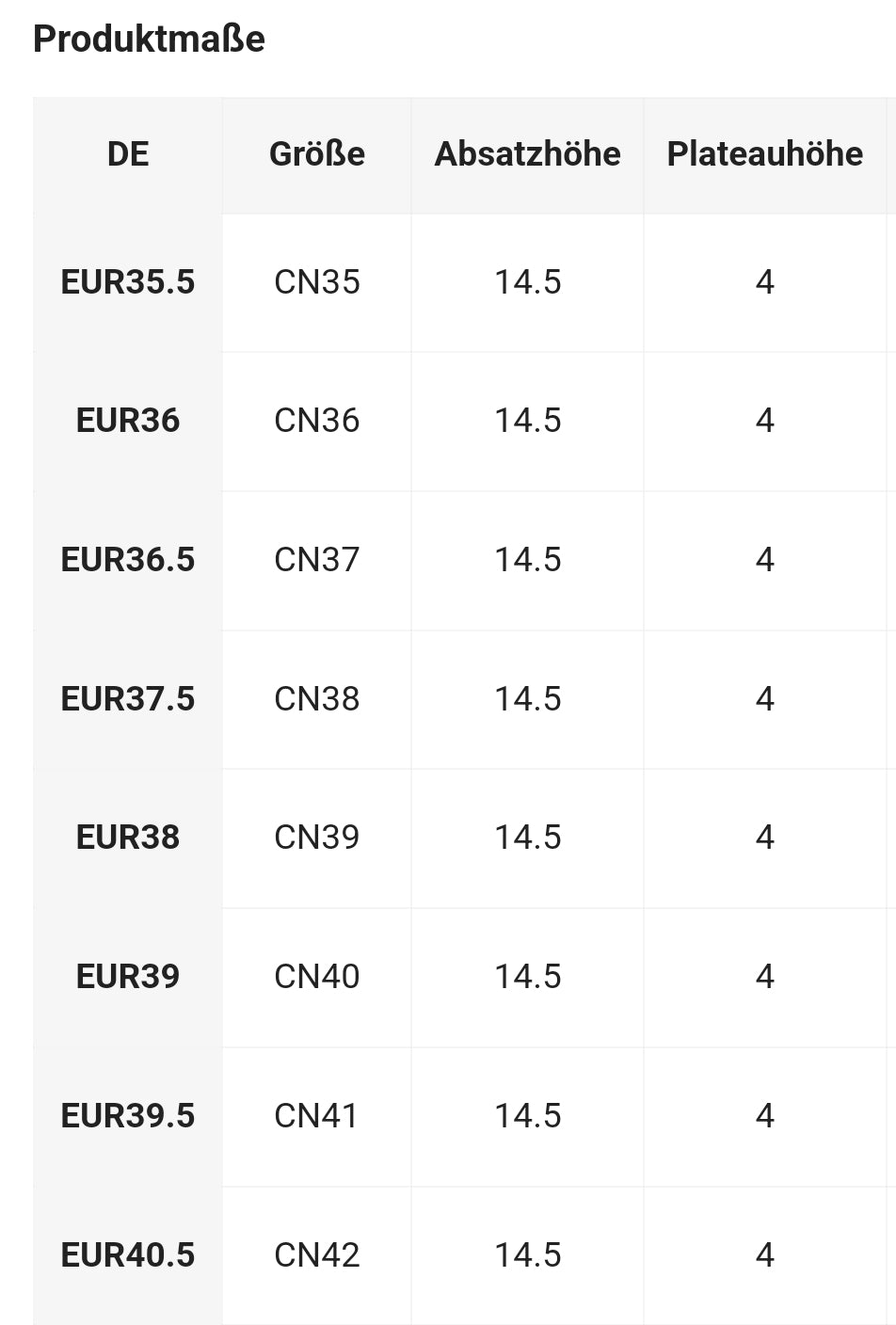Click the EUR39.5 size cell
Screen dimensions: 896x1325
[x=128, y=1116]
